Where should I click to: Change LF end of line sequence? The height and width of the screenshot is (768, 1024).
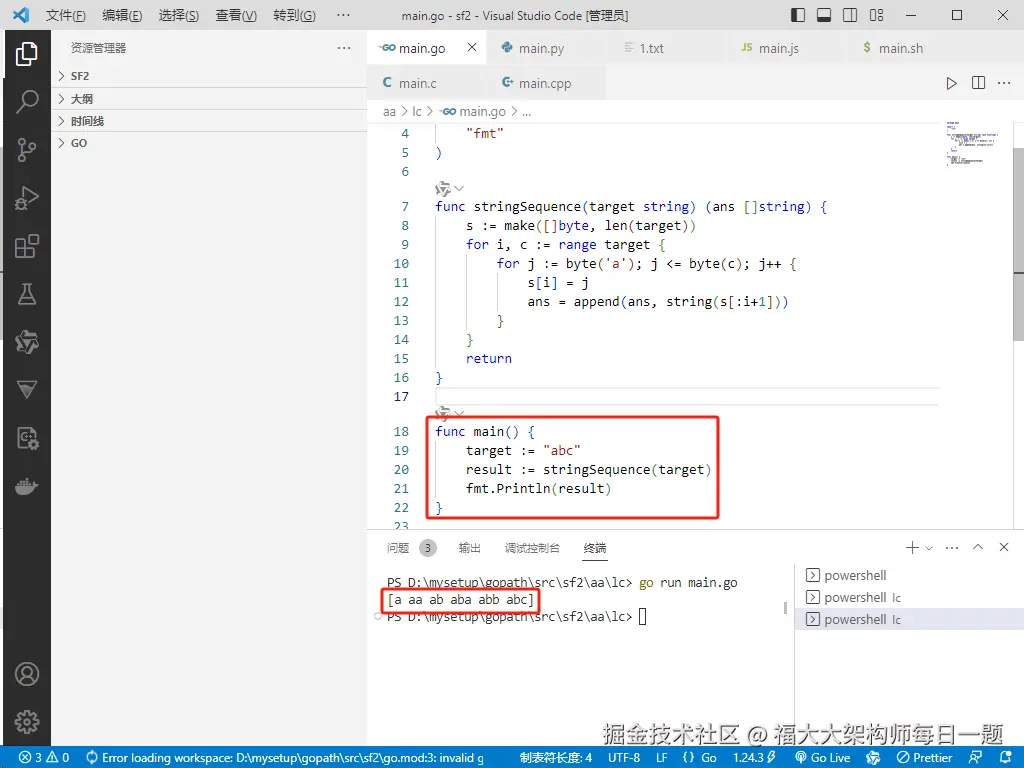click(662, 758)
